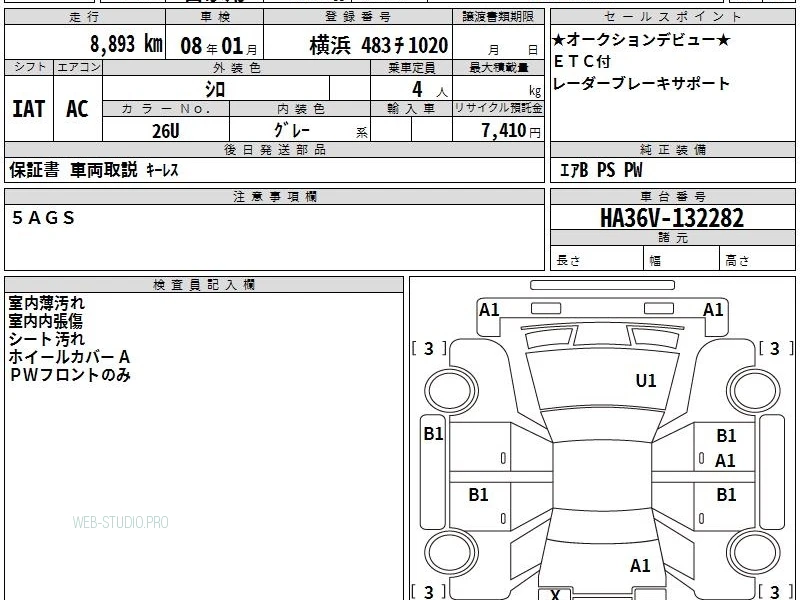This screenshot has width=800, height=600.
Task: Click the 高さ dimension cell
Action: click(x=757, y=260)
